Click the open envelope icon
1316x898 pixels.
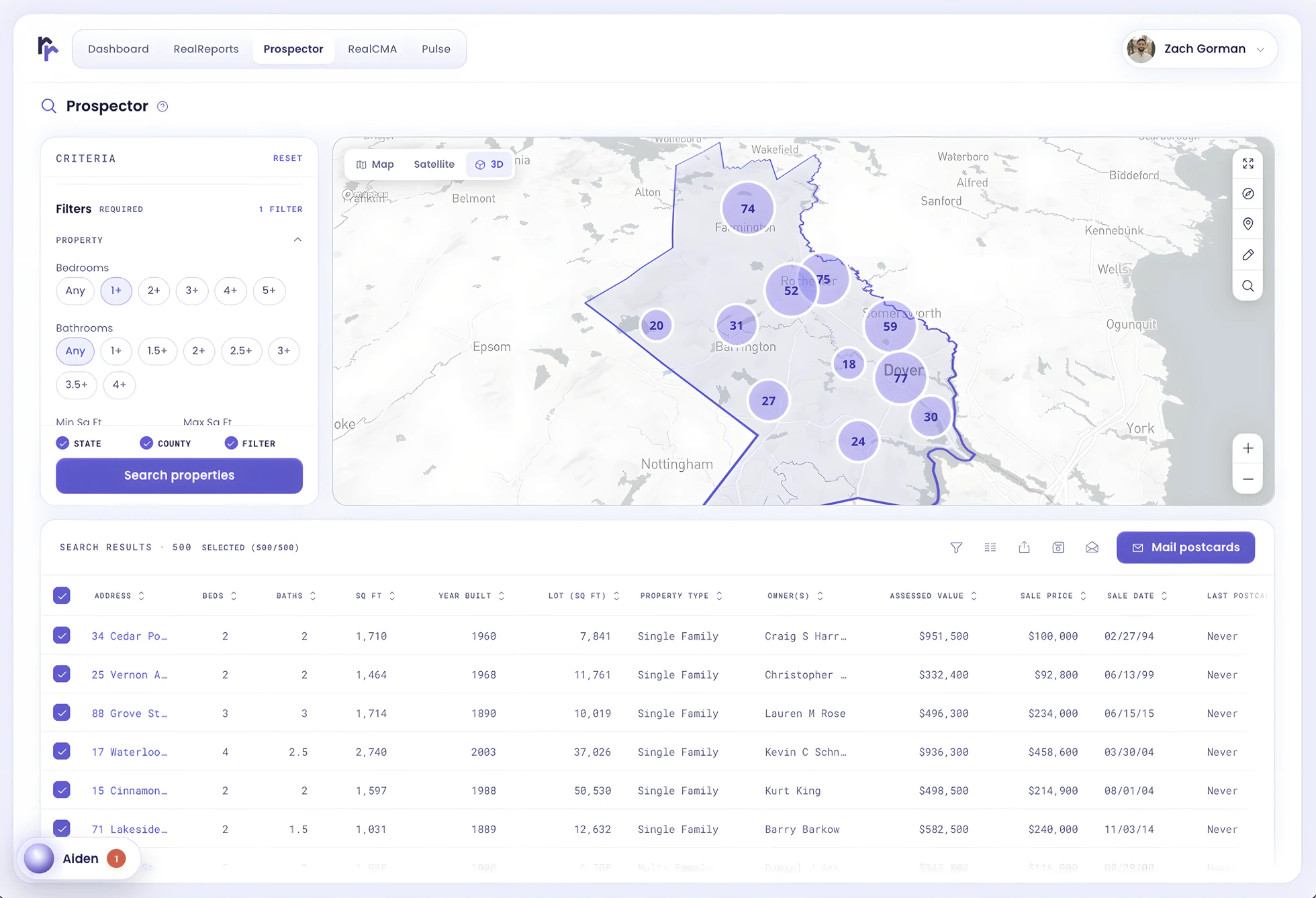click(x=1092, y=548)
